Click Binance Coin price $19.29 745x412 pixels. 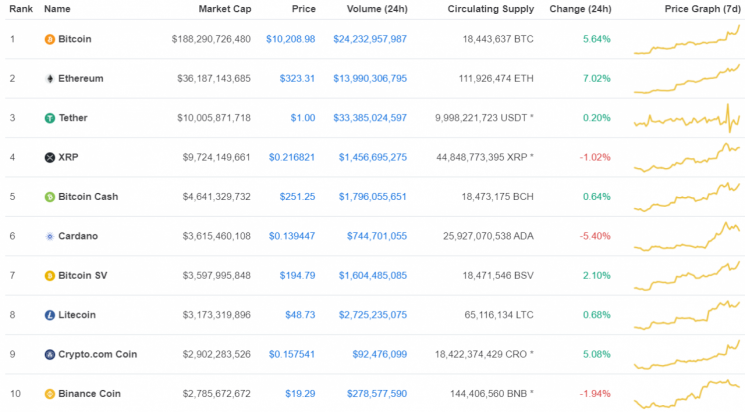point(300,394)
